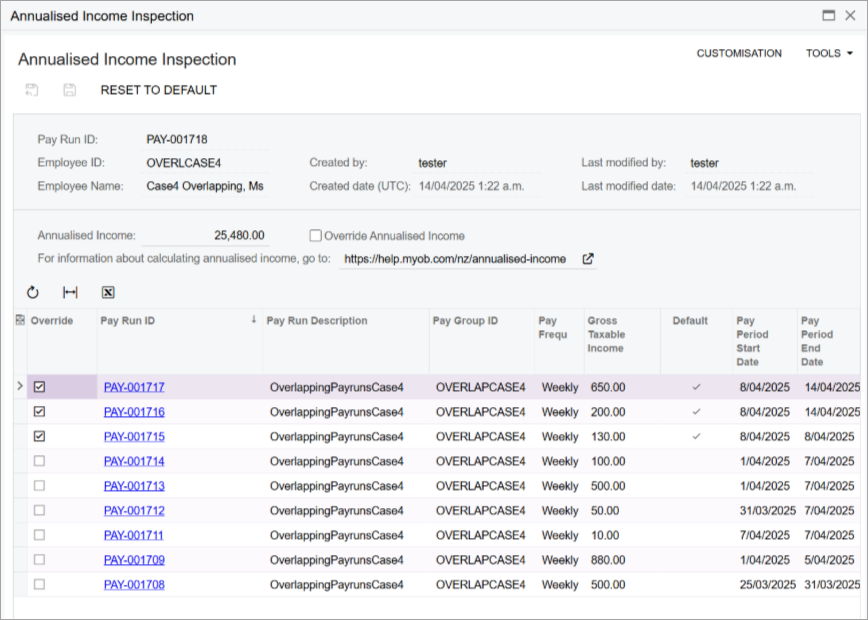Viewport: 868px width, 620px height.
Task: Refresh the pay runs grid
Action: point(33,292)
